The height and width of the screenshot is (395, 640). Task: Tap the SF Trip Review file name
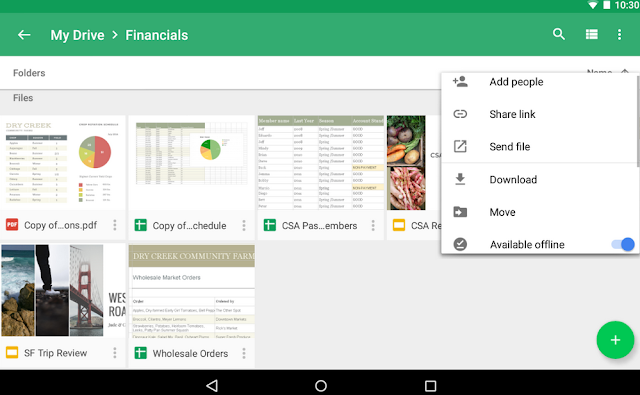pos(55,353)
